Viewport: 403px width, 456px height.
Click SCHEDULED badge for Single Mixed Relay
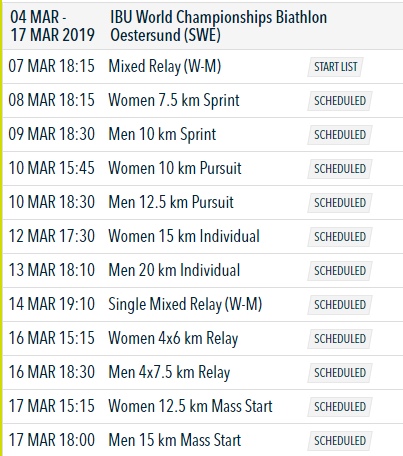point(340,305)
